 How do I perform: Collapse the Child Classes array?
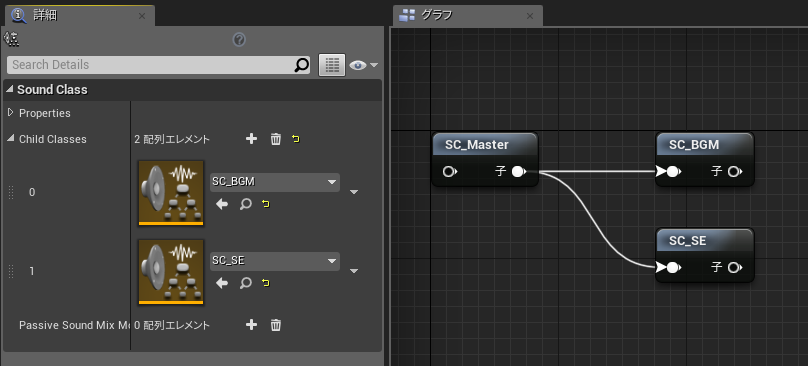pyautogui.click(x=11, y=139)
